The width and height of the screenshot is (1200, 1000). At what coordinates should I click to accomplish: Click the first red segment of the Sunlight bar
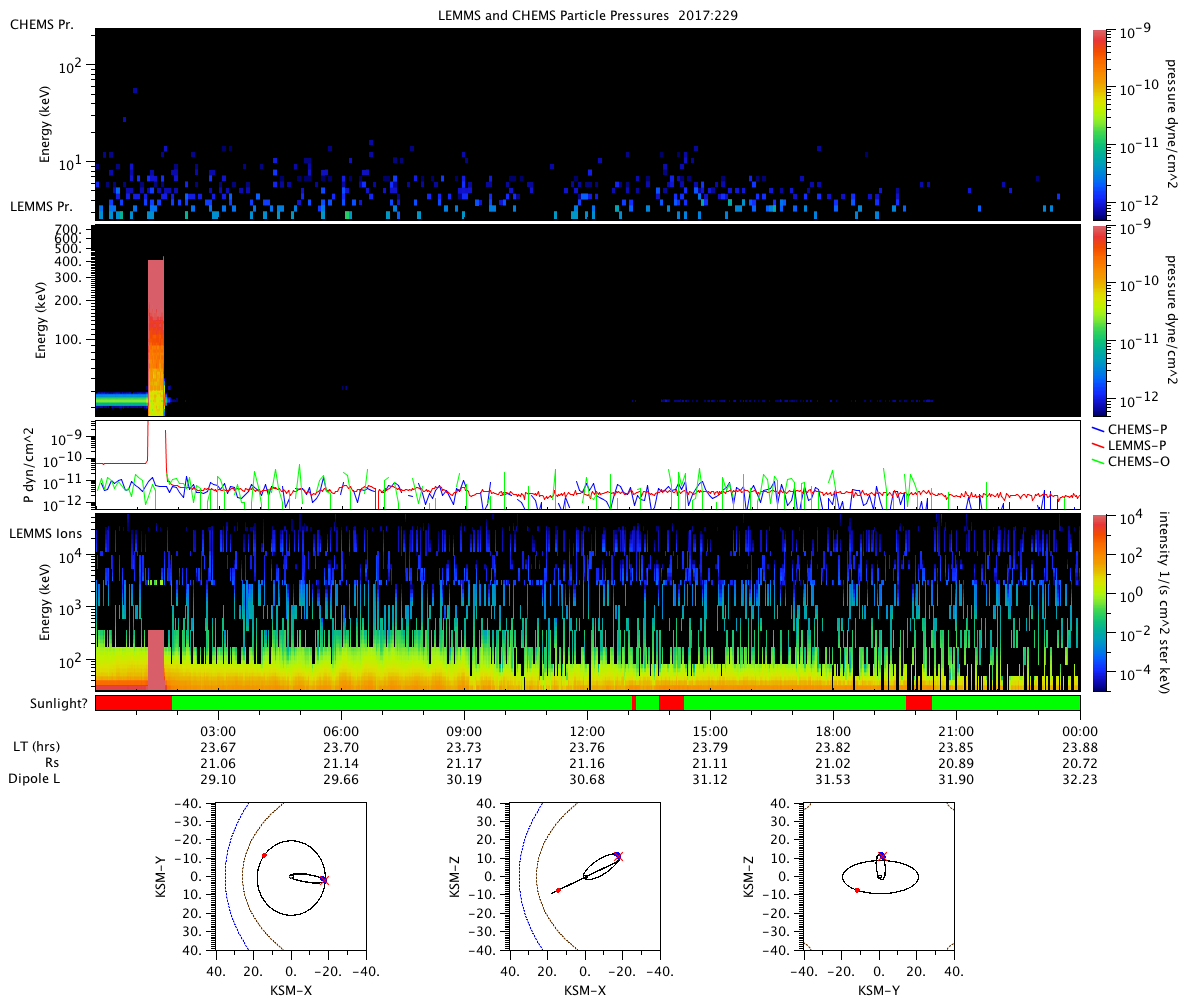(133, 703)
